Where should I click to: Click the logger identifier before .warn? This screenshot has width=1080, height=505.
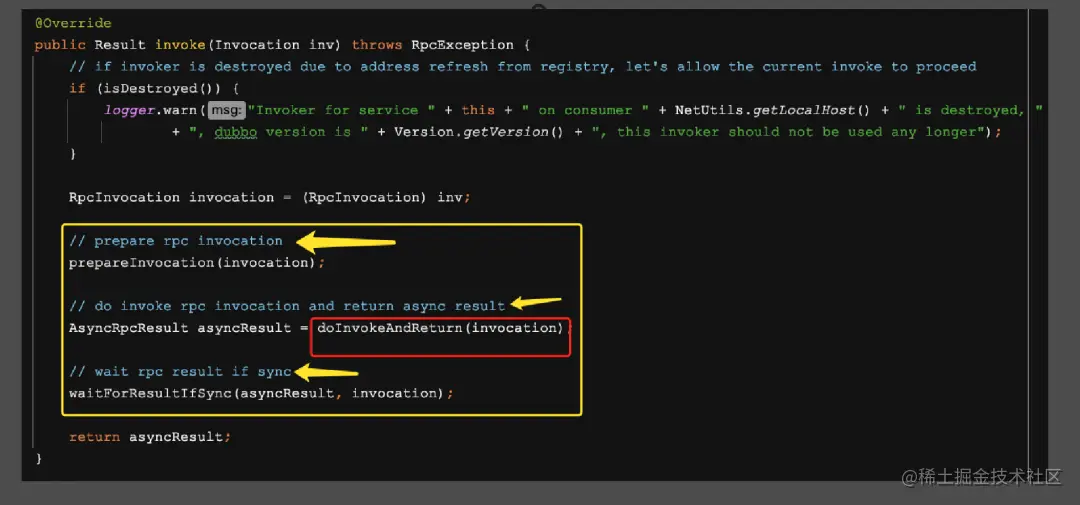tap(129, 110)
